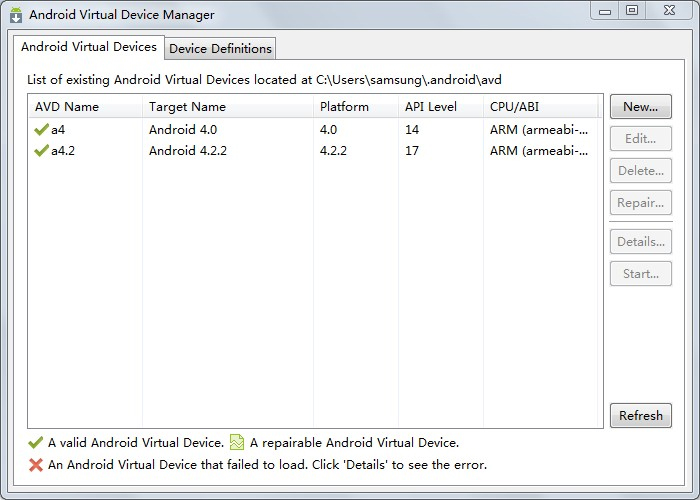
Task: Maximize the Android Virtual Device Manager window
Action: click(632, 11)
